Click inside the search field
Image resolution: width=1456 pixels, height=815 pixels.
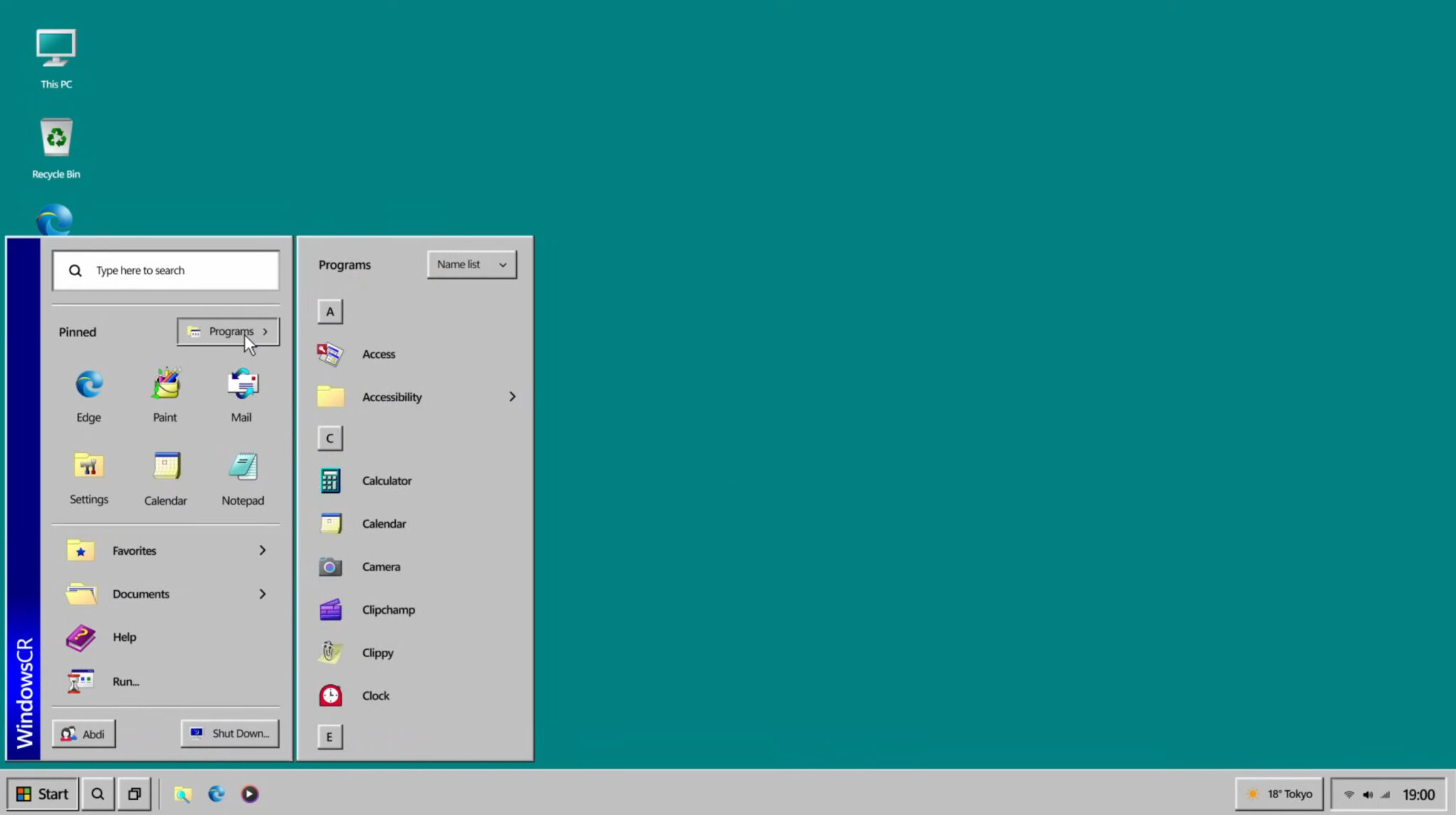165,270
